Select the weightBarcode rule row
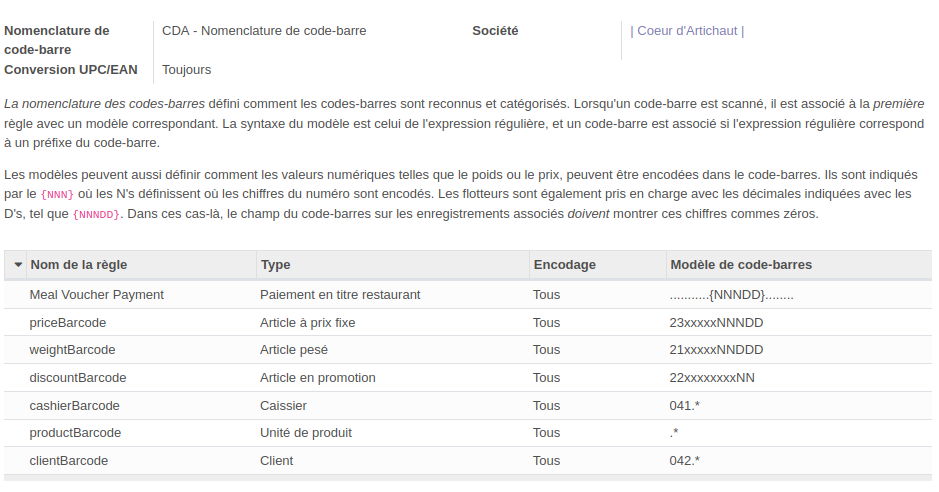The image size is (939, 492). click(x=72, y=350)
